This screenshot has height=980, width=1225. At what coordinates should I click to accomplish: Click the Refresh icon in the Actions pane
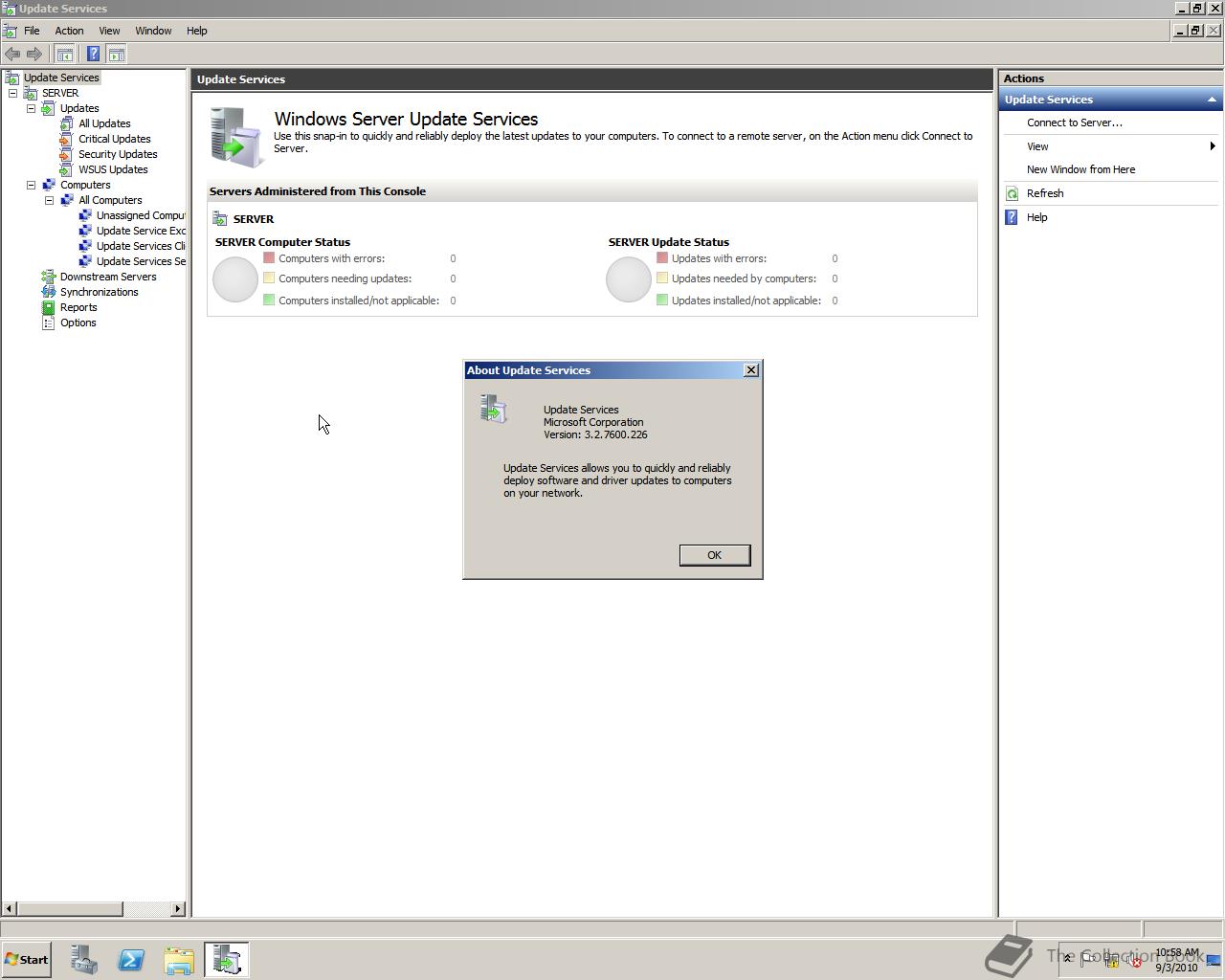(1012, 193)
